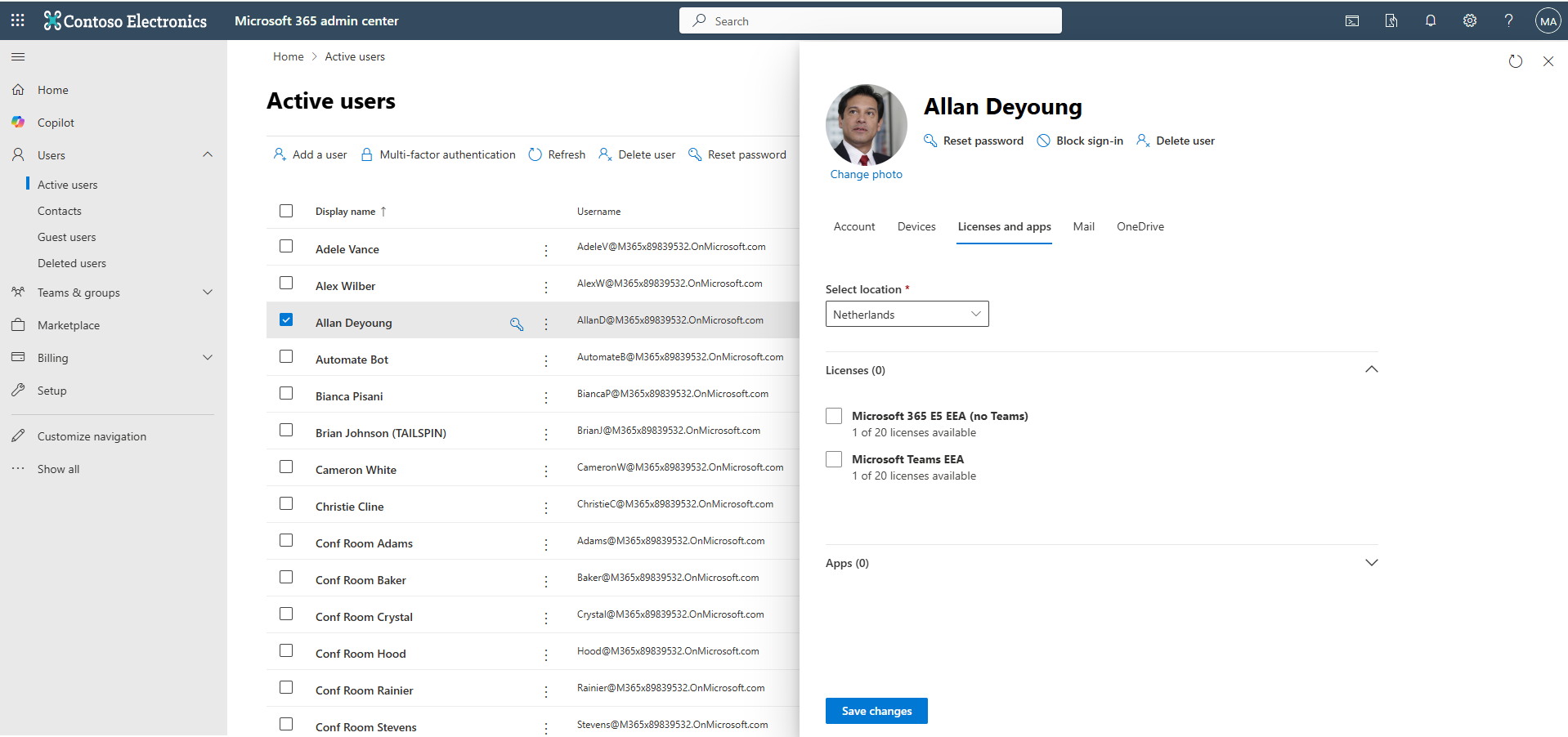Select the Bianca Pisani row checkbox
The height and width of the screenshot is (737, 1568).
[x=286, y=393]
